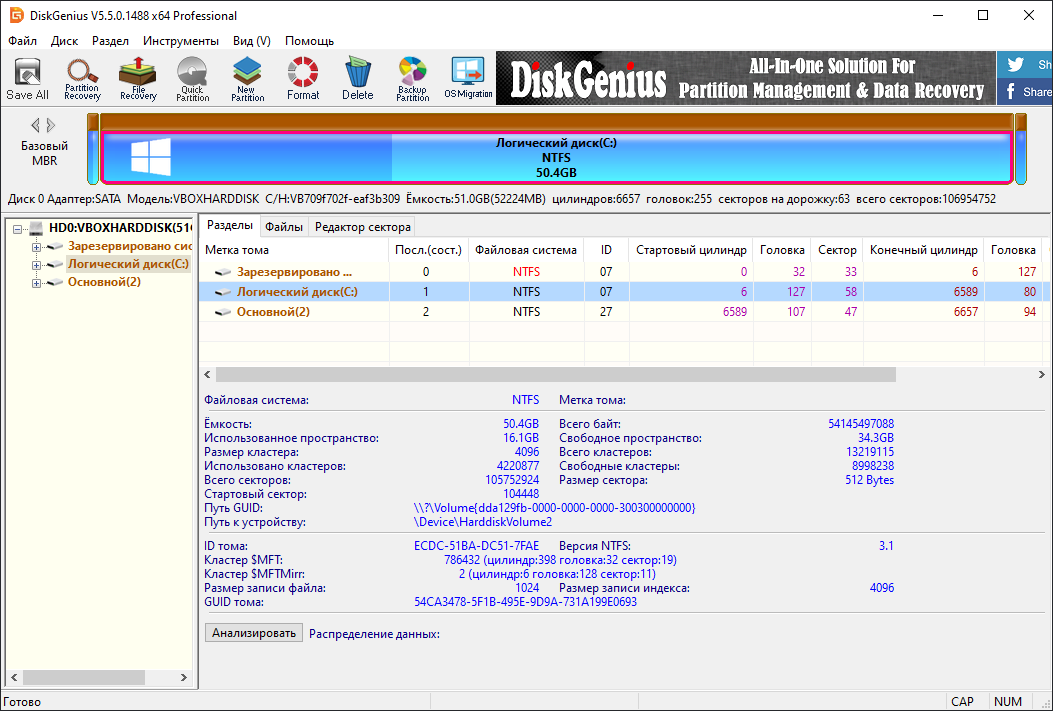Expand the Основной(2) tree node
1053x711 pixels.
(37, 283)
